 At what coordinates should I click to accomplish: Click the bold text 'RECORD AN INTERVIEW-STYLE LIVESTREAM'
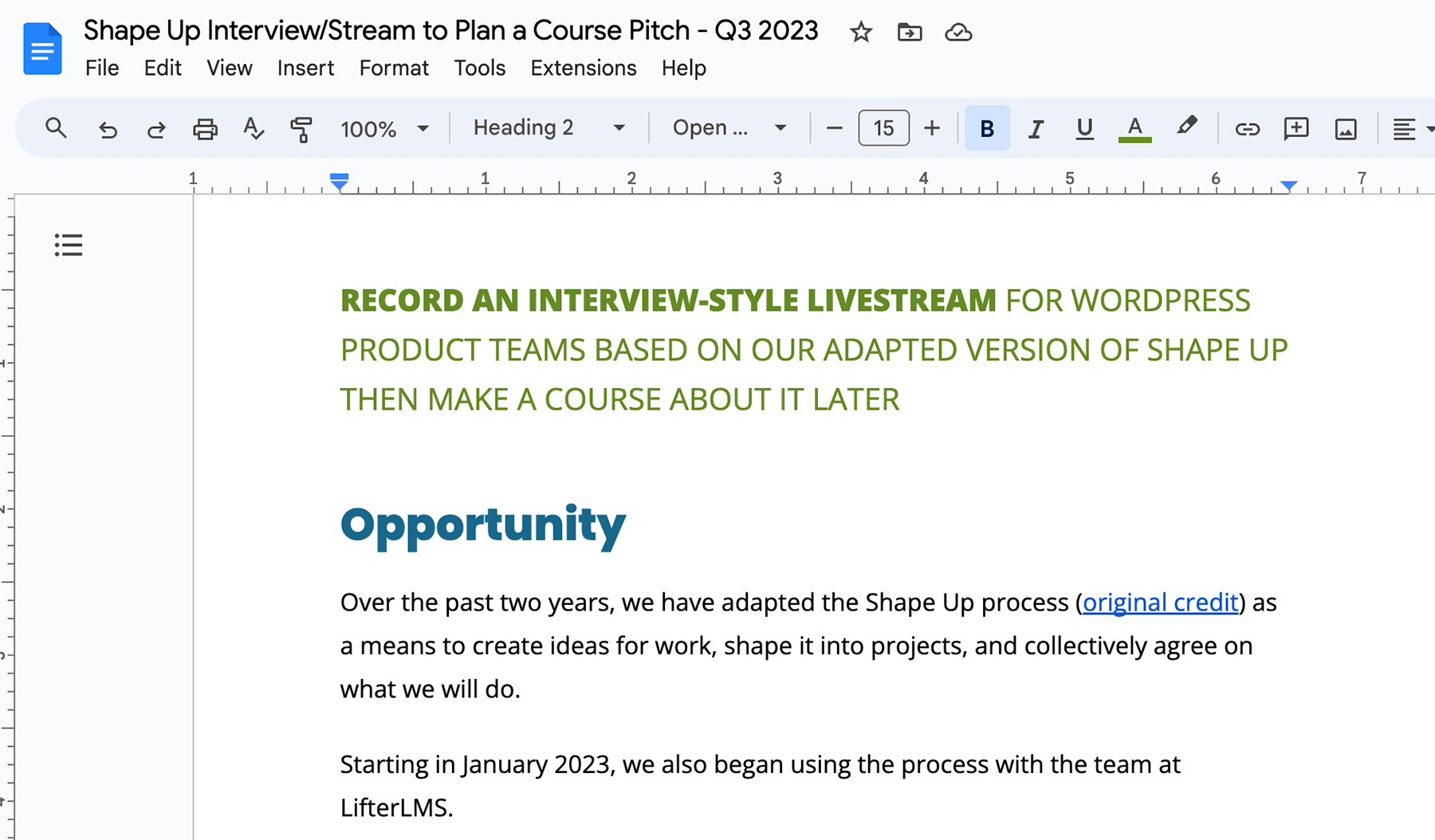[668, 300]
